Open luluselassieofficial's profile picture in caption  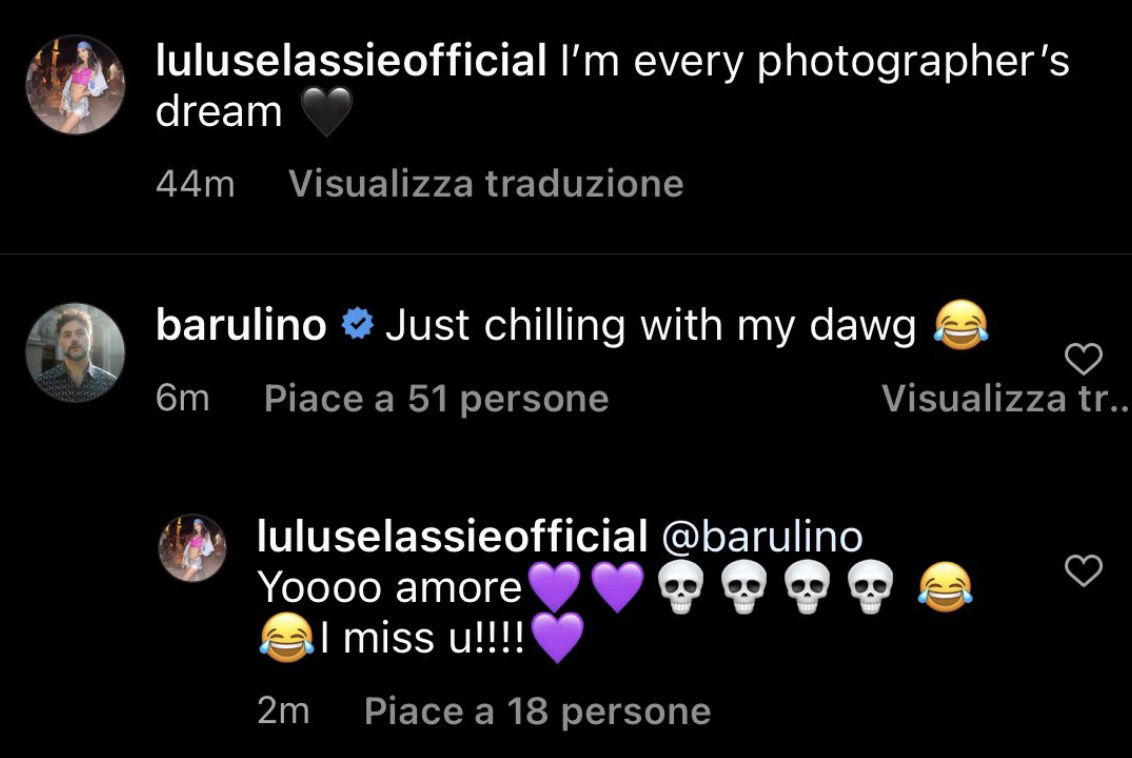(76, 84)
